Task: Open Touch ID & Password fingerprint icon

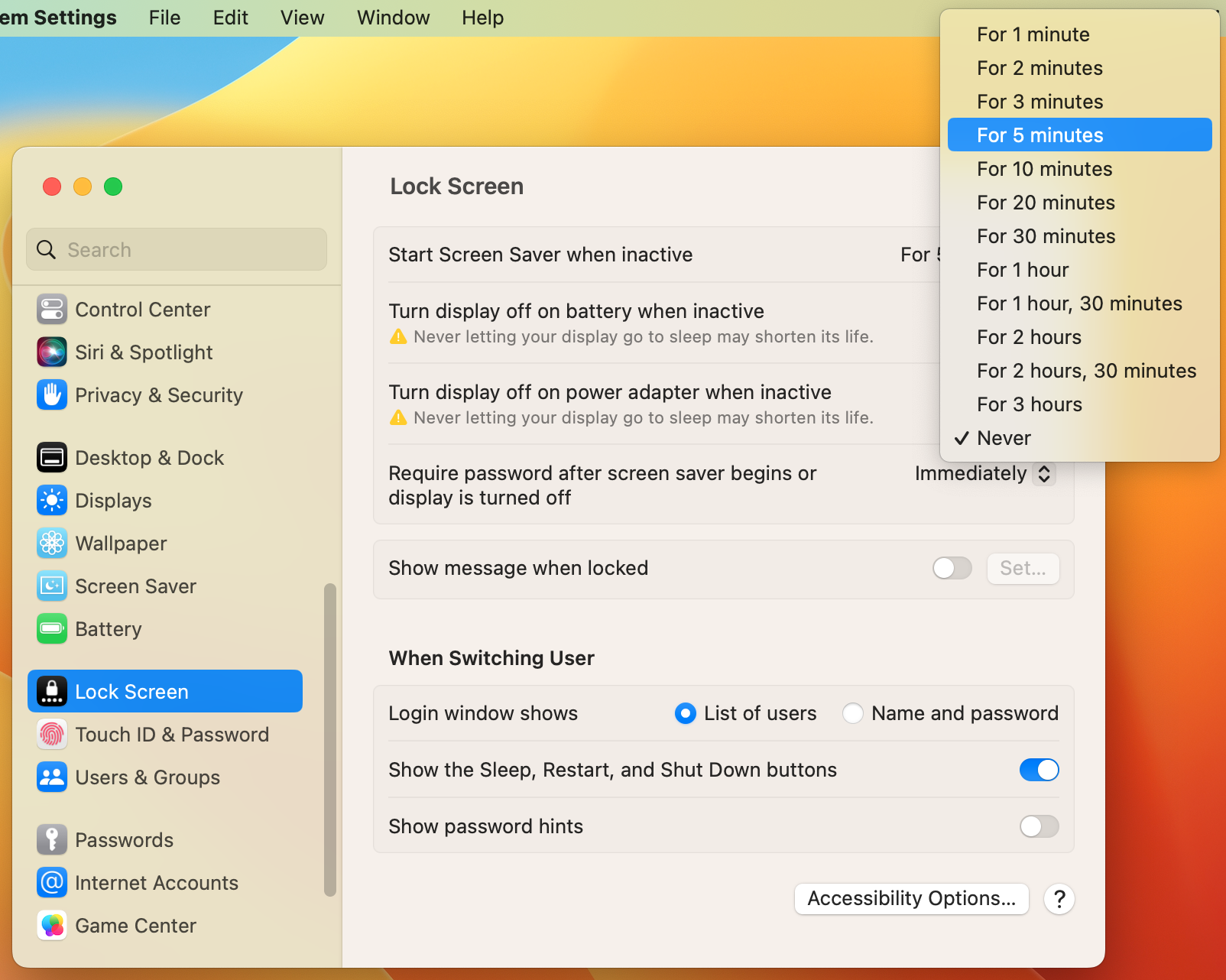Action: [x=52, y=735]
